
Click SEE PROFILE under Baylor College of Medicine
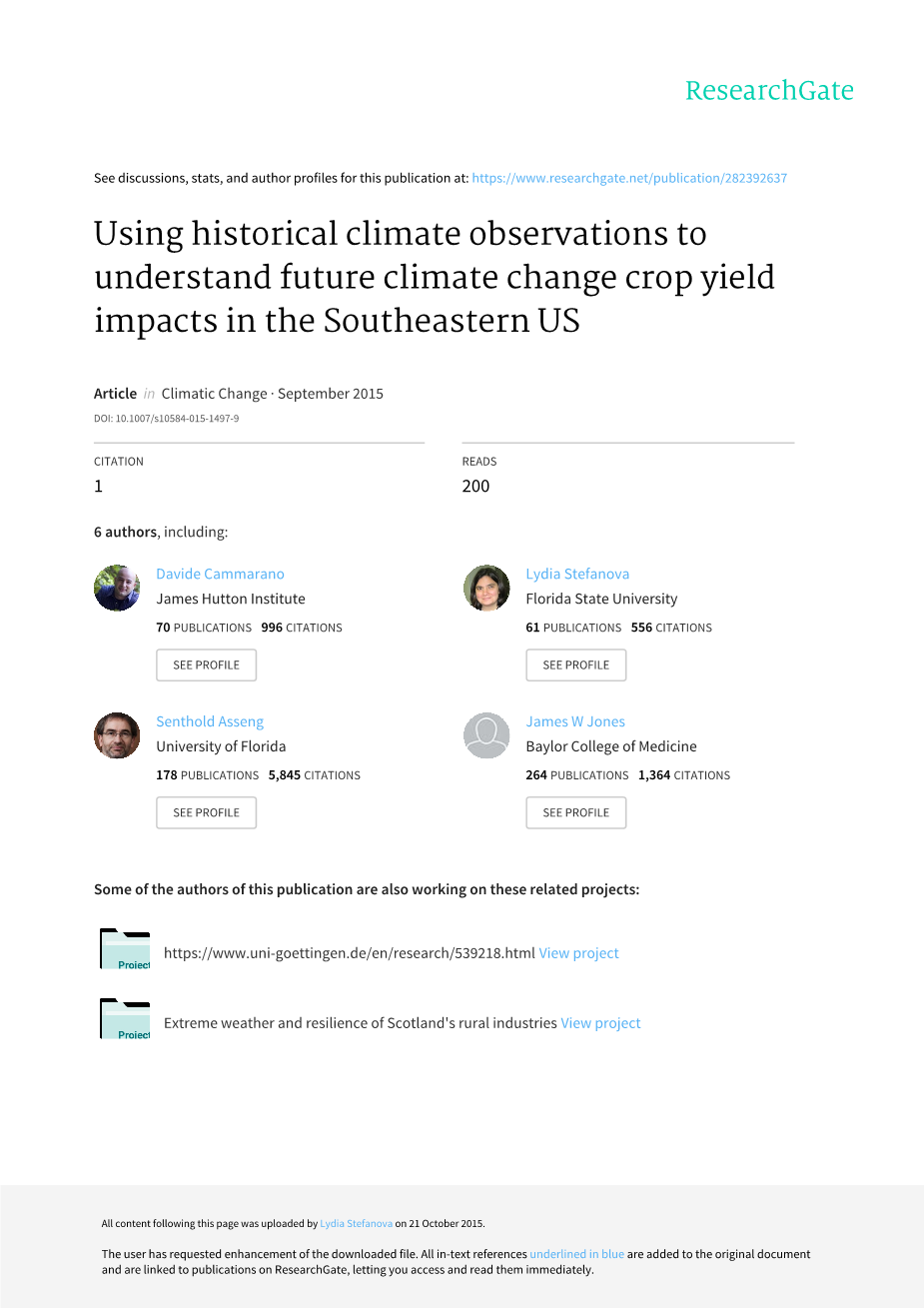tap(575, 813)
